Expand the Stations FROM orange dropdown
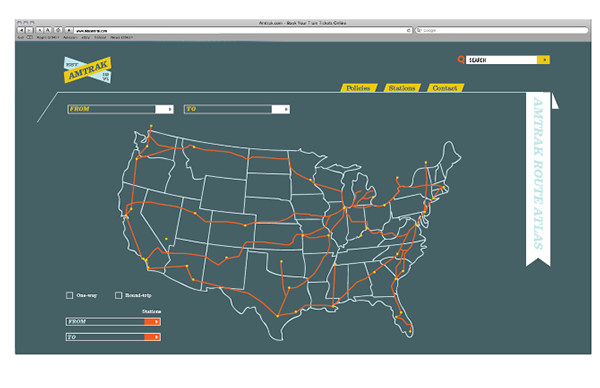 coord(152,322)
